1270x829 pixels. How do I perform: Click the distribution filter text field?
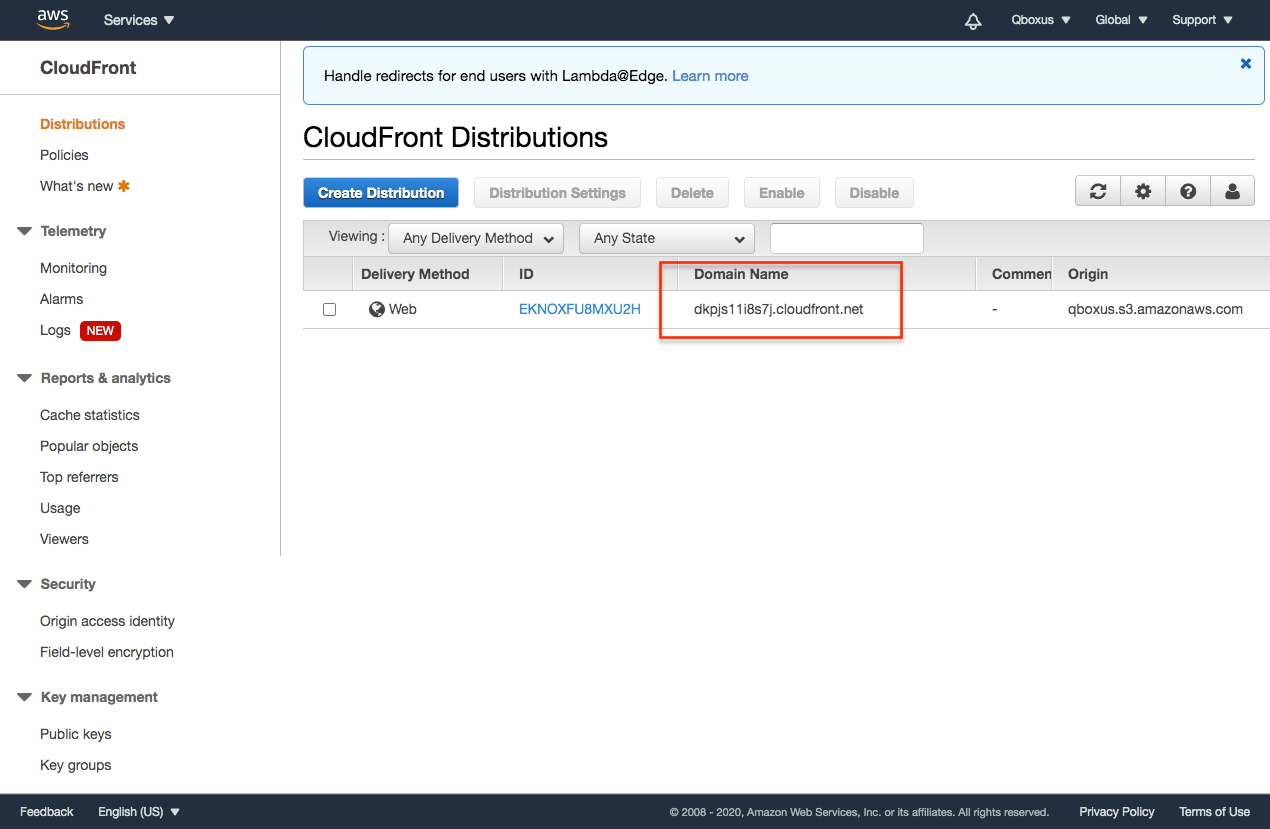[846, 238]
